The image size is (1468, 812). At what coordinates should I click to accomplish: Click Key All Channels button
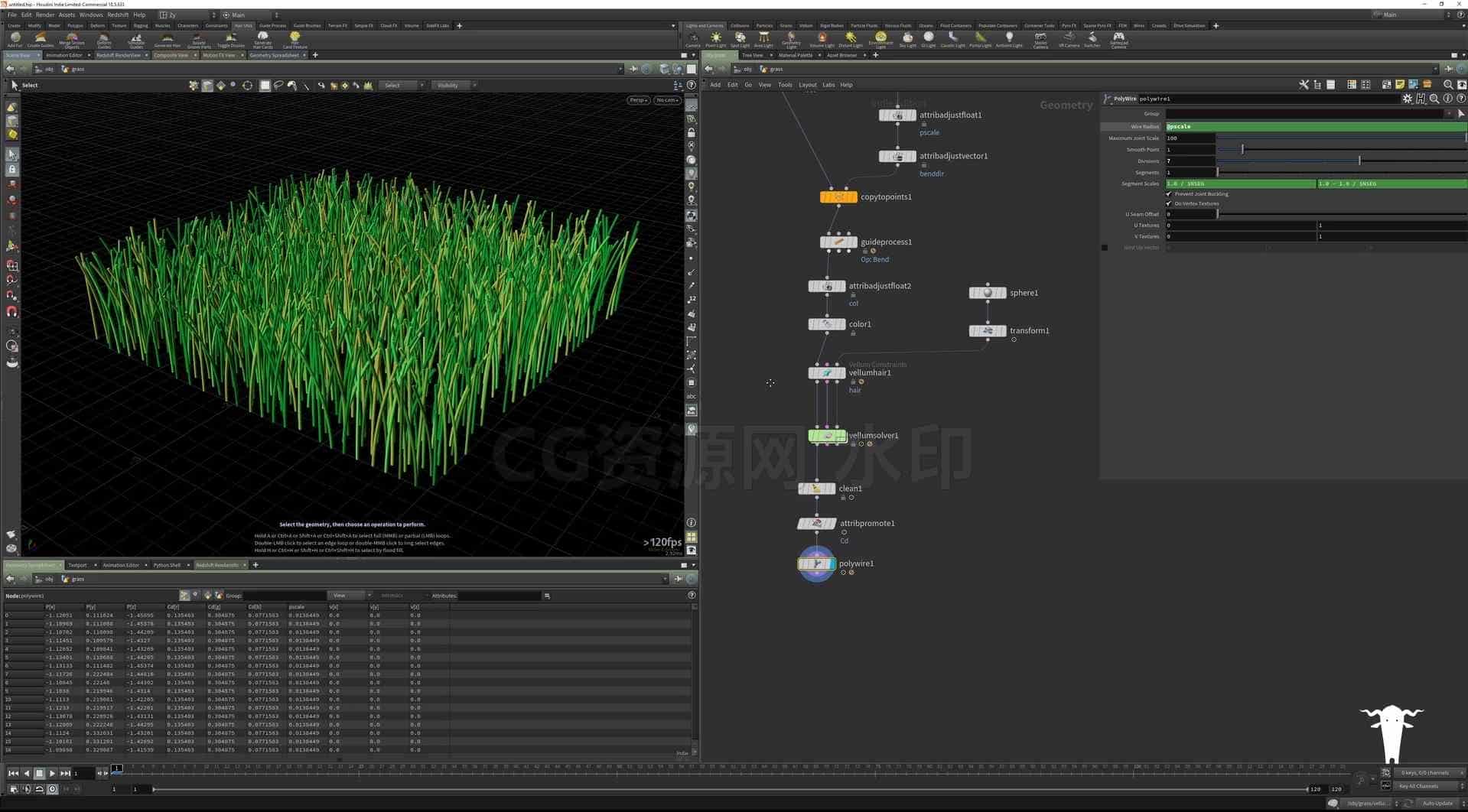[x=1424, y=786]
